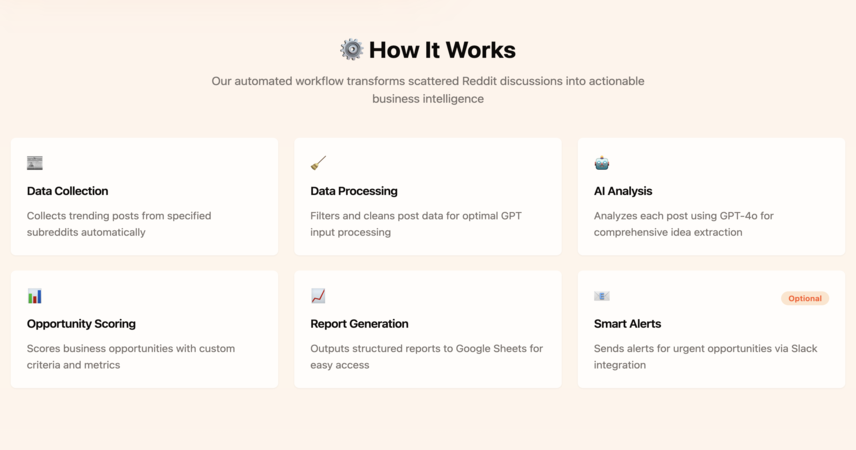This screenshot has width=856, height=450.
Task: Click the robot icon in AI Analysis card
Action: (602, 163)
